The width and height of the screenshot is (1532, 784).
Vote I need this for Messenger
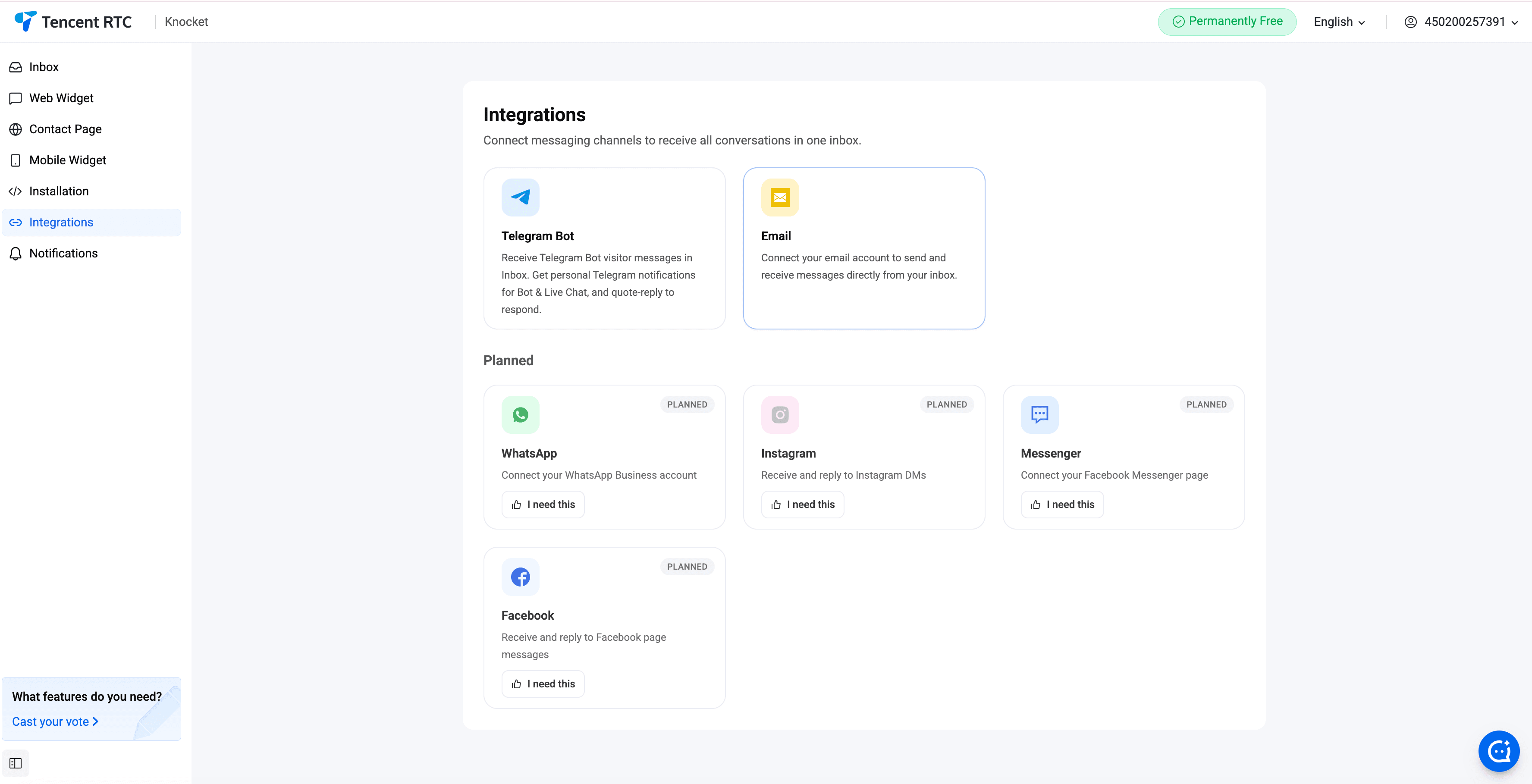1062,505
